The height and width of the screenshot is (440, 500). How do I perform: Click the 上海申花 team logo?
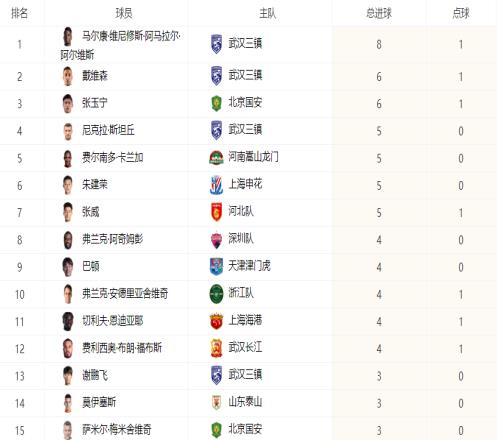[216, 185]
